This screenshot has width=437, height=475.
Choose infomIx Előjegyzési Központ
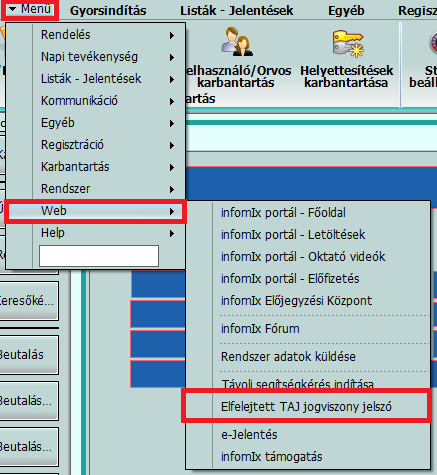click(296, 301)
